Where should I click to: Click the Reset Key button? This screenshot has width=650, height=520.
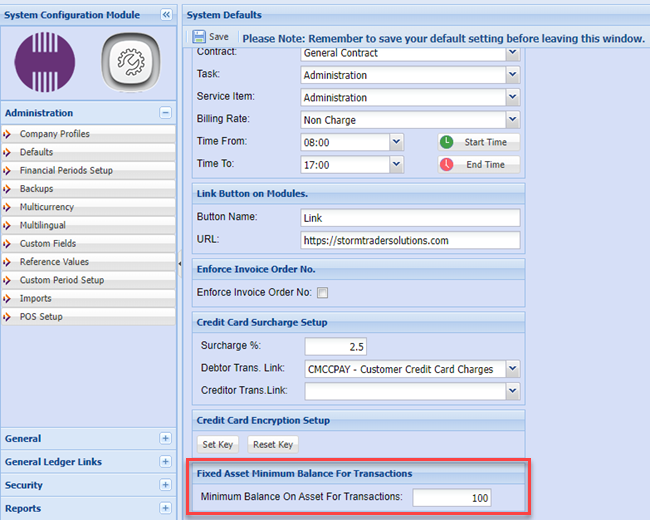[273, 445]
